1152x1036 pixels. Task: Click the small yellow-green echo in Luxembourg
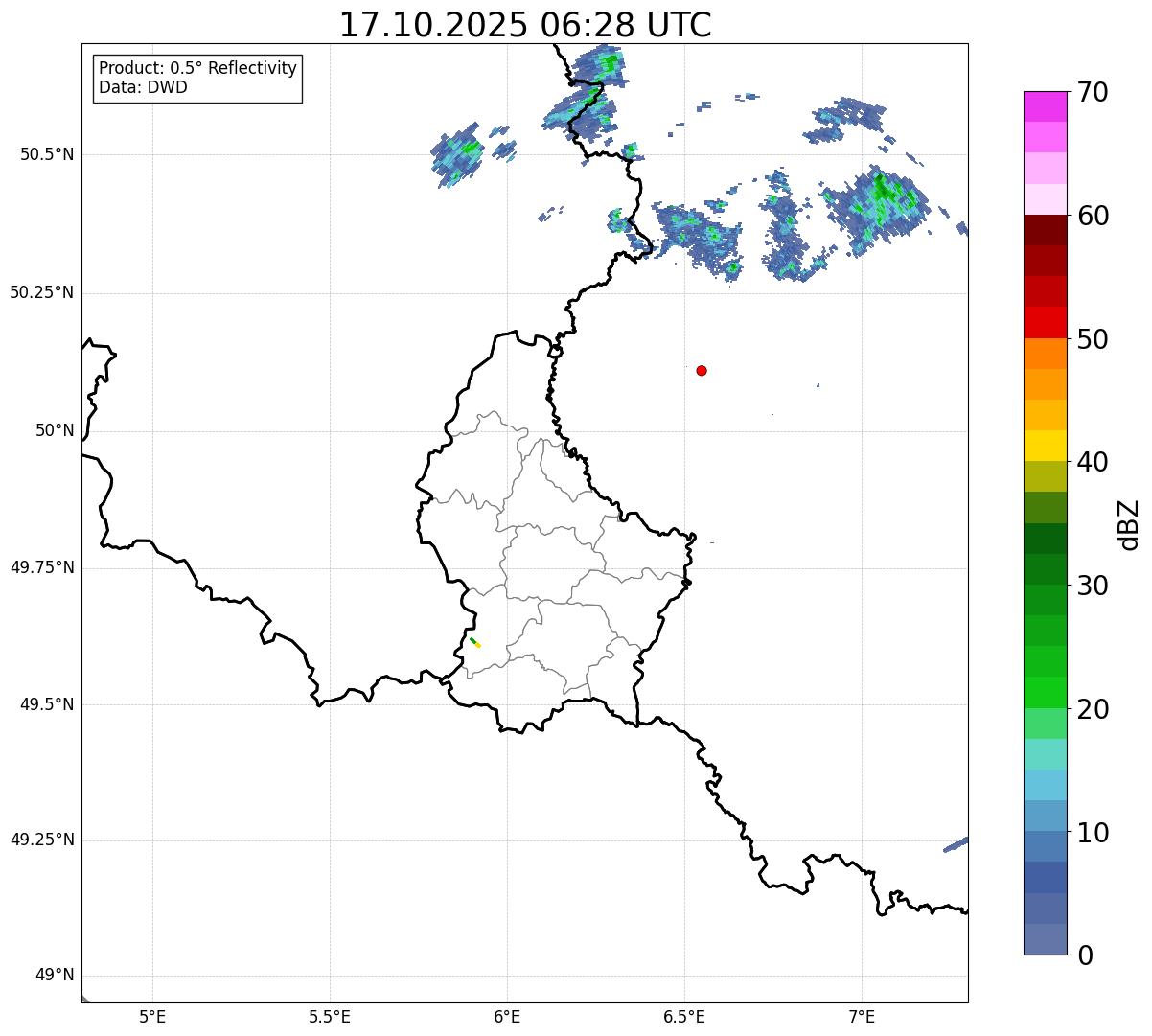tap(475, 642)
